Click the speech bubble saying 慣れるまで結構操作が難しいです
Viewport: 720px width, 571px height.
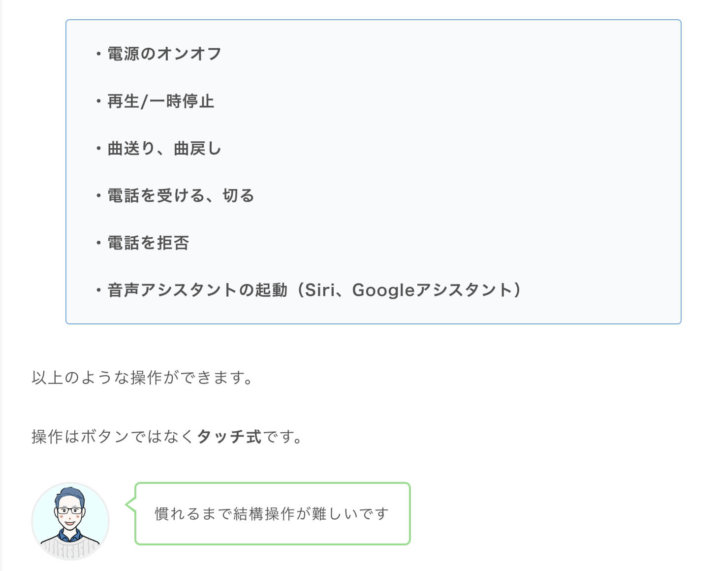(272, 514)
